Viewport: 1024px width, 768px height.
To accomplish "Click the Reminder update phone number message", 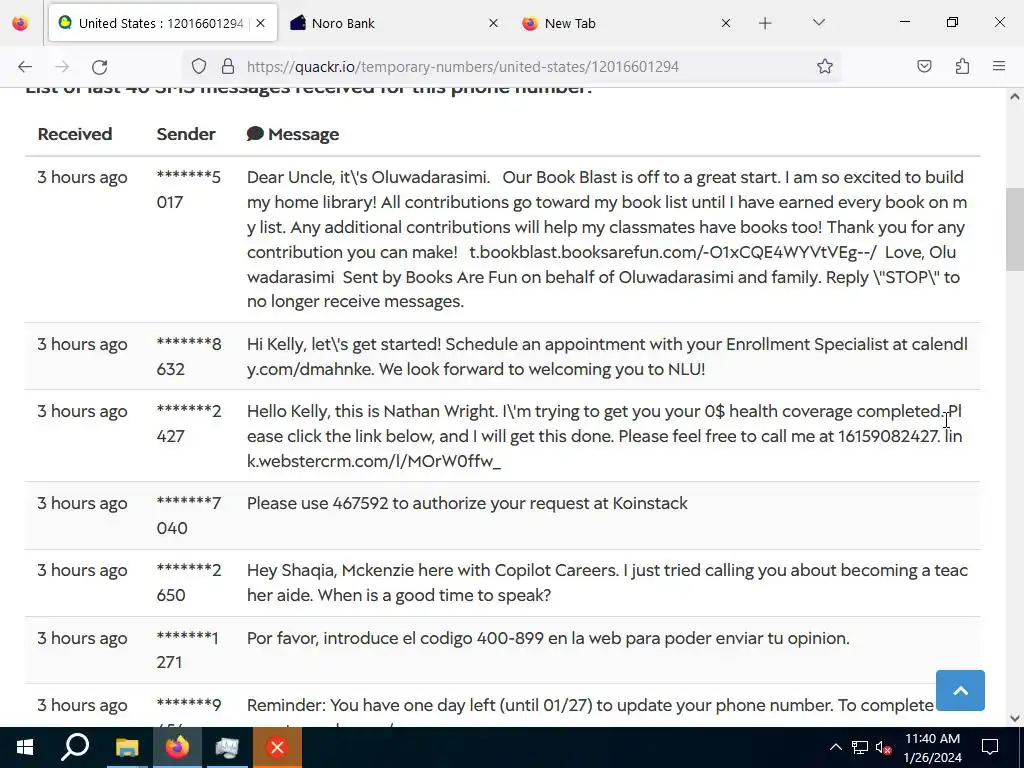I will (x=590, y=705).
